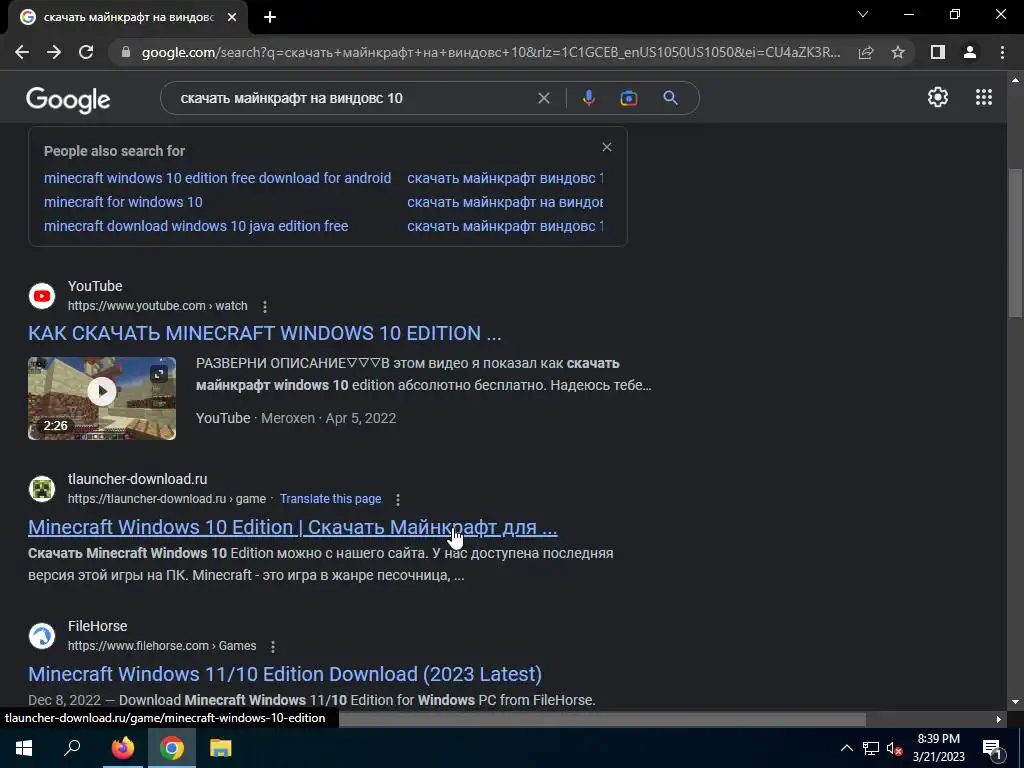Click the vertical scrollbar down arrow
The image size is (1024, 768).
point(1015,702)
